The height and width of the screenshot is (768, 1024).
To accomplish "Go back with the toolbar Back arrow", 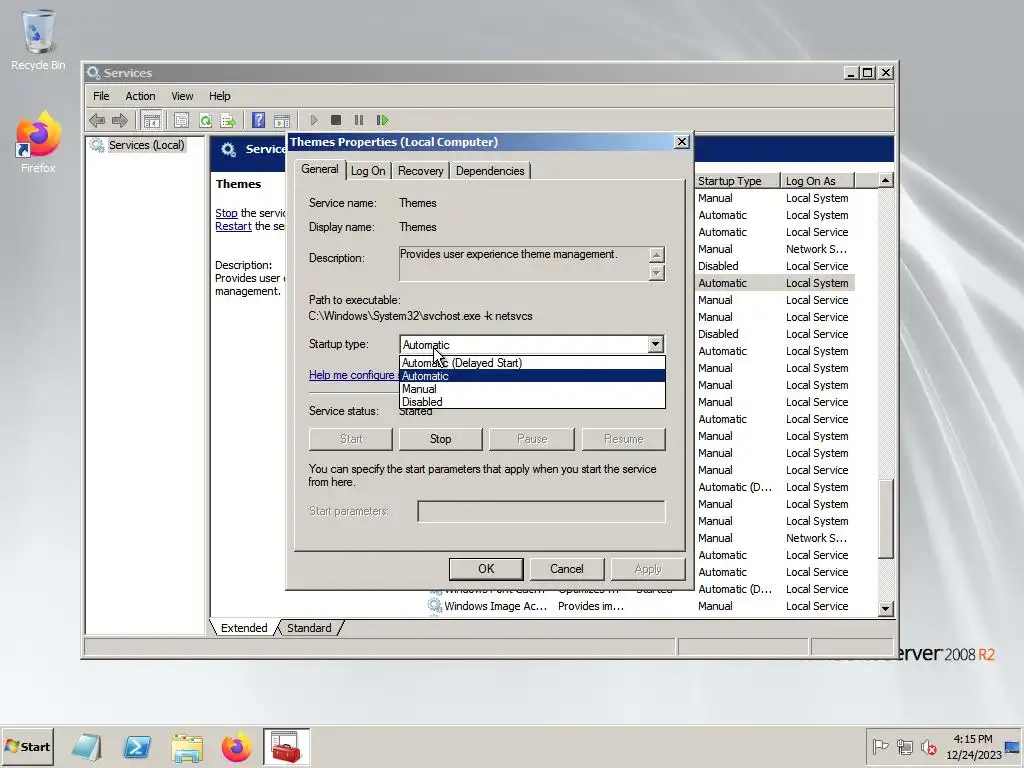I will 97,120.
